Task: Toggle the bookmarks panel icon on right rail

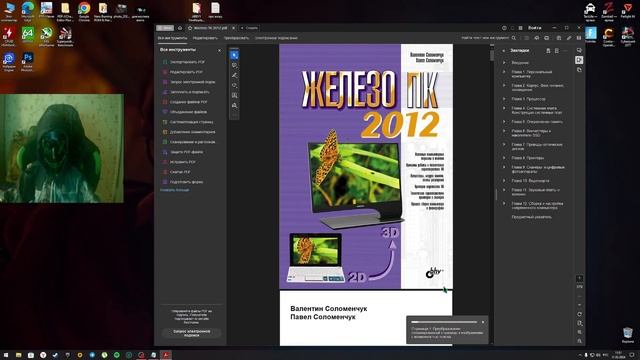Action: pos(579,60)
